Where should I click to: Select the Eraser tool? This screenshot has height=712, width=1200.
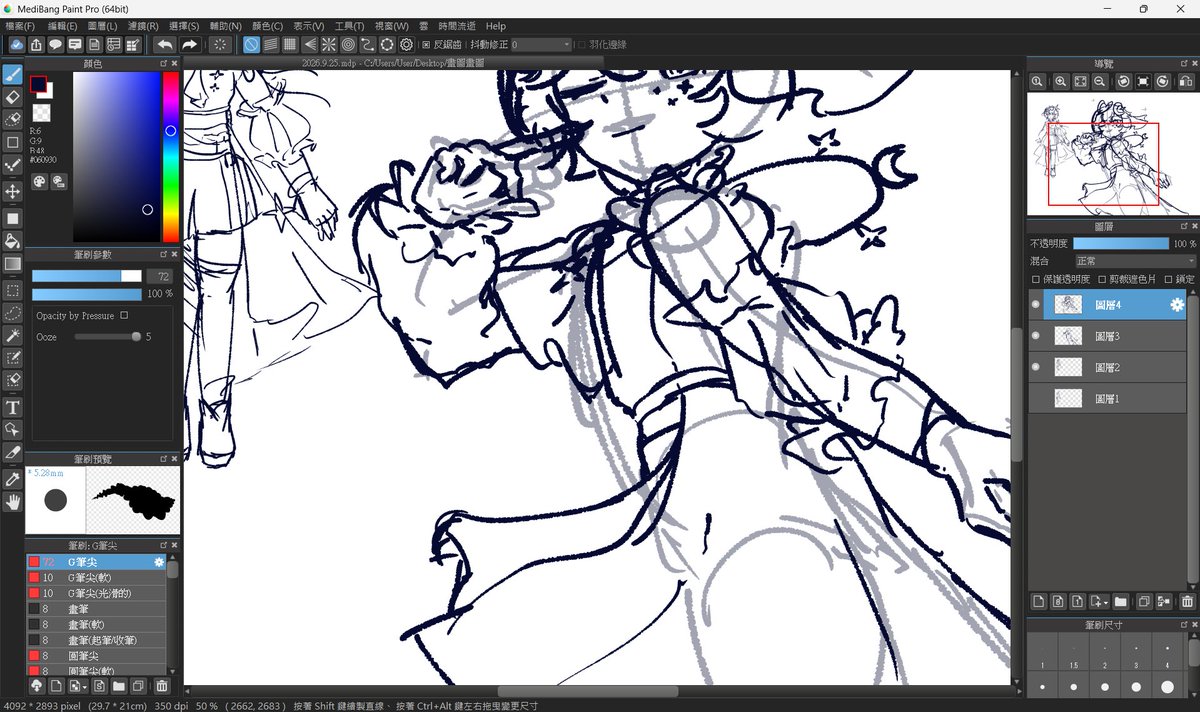pos(13,97)
